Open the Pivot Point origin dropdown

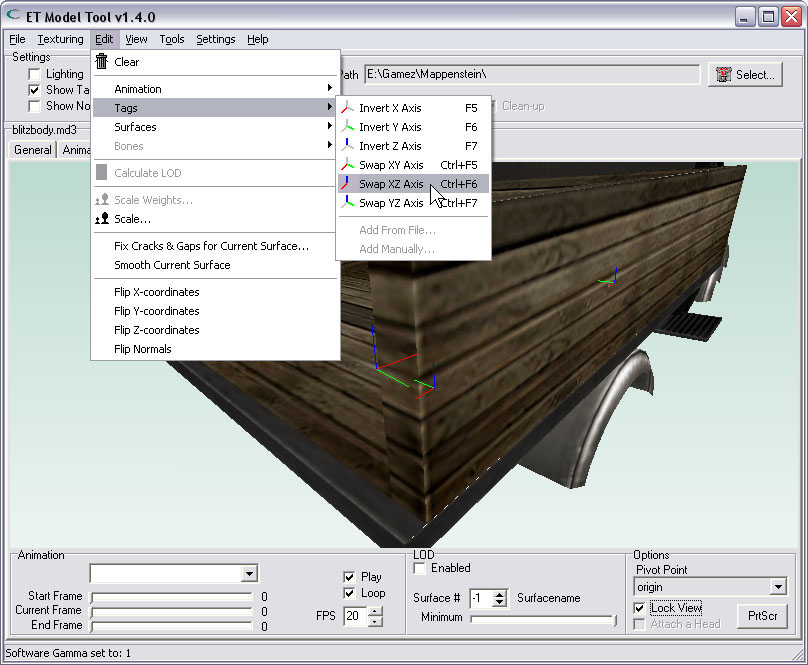(x=778, y=587)
